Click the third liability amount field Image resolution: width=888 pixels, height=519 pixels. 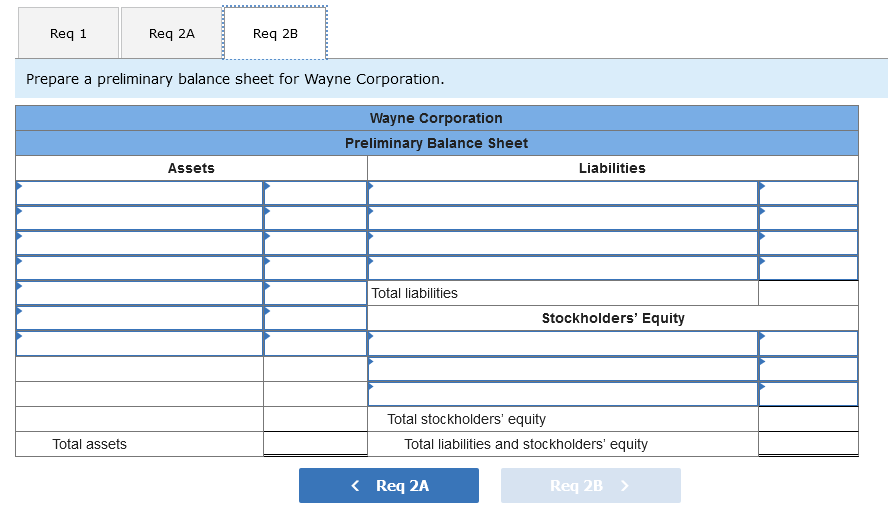click(x=808, y=243)
